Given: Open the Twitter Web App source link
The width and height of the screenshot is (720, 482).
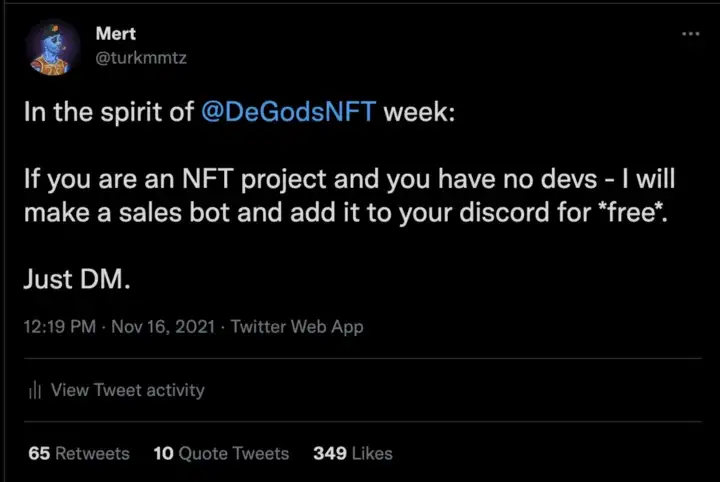Looking at the screenshot, I should pyautogui.click(x=297, y=327).
